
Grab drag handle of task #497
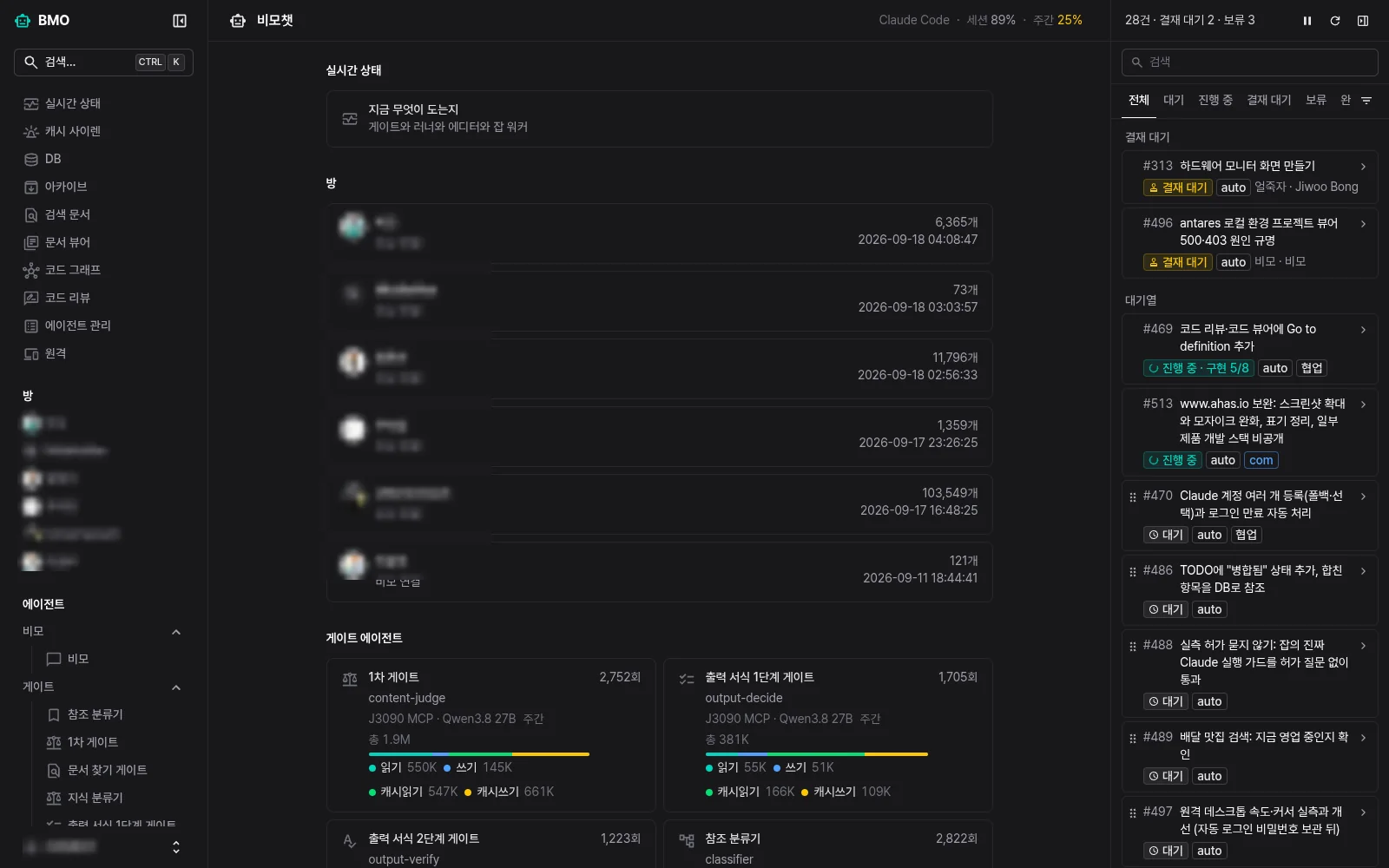pyautogui.click(x=1132, y=813)
